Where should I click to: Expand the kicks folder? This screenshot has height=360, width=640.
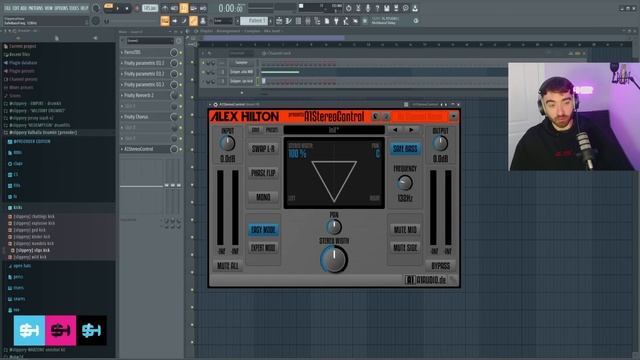tap(18, 208)
